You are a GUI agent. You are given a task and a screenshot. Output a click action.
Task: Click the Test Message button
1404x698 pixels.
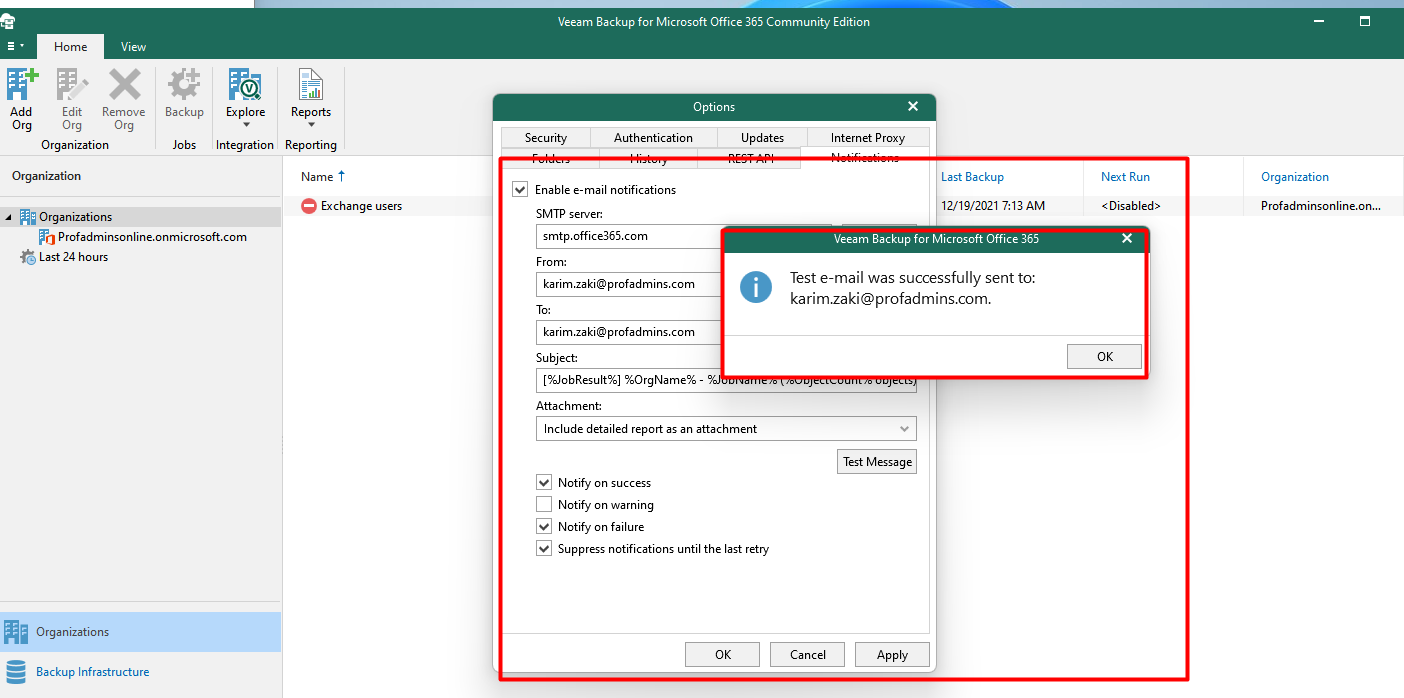coord(877,462)
